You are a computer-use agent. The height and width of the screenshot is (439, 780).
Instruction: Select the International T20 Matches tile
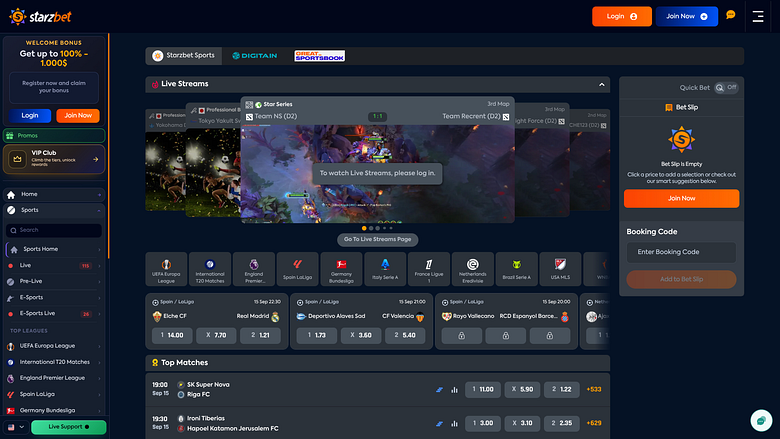(x=210, y=269)
